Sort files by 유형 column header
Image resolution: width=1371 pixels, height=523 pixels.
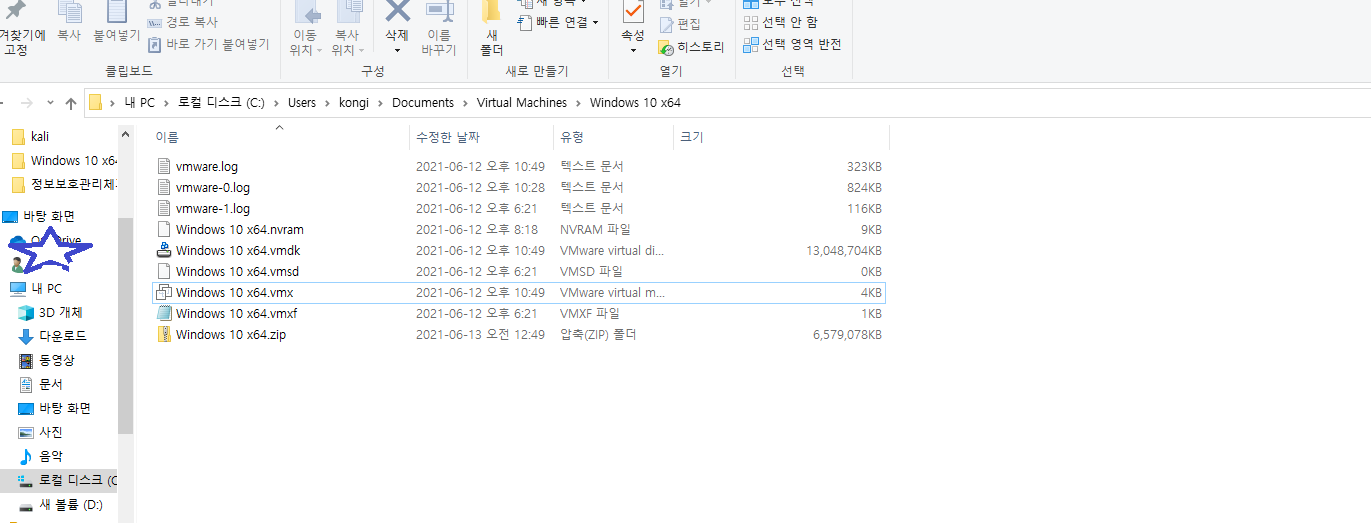pos(615,137)
